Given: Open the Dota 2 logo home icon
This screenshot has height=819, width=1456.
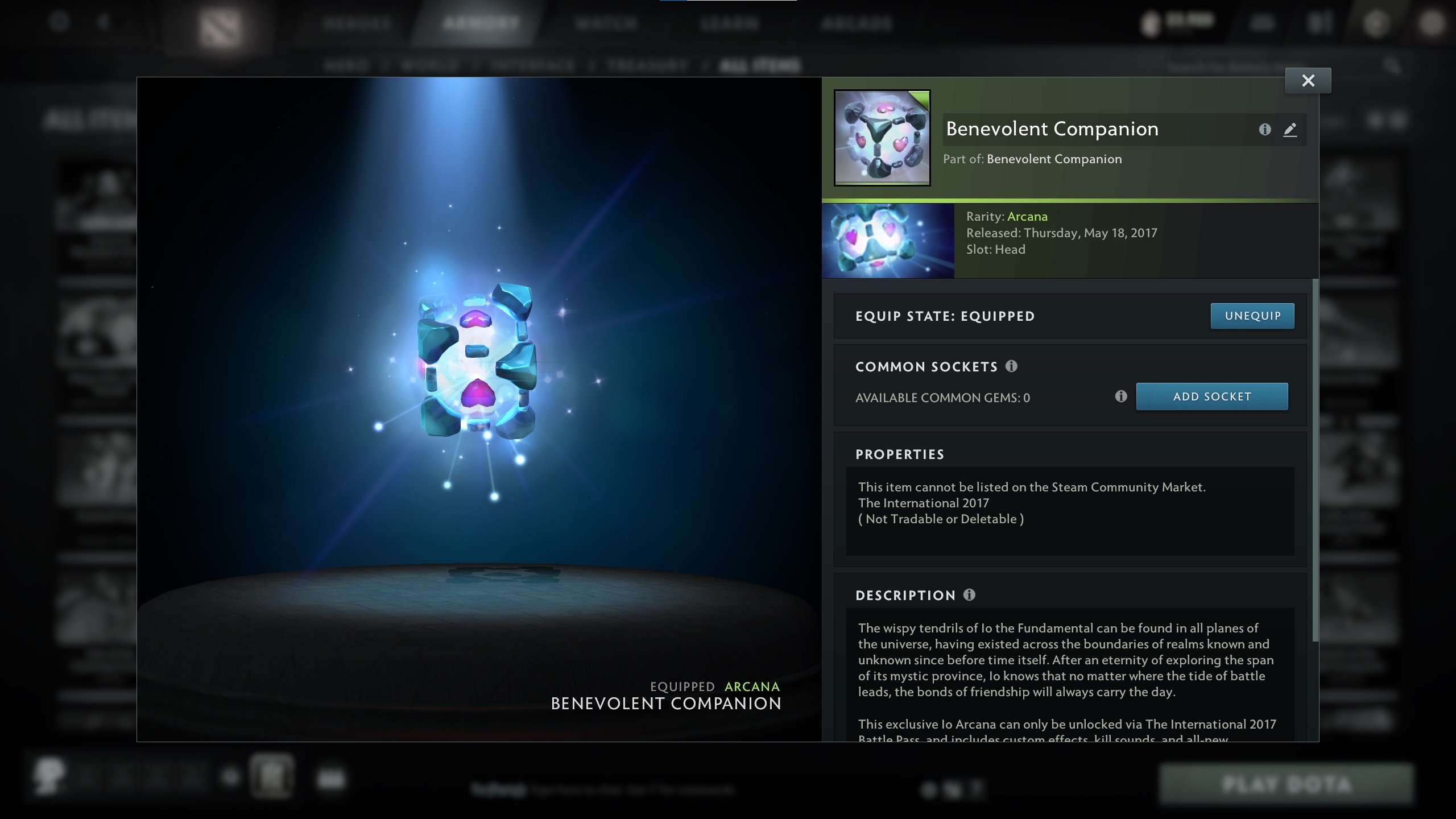Looking at the screenshot, I should point(220,27).
